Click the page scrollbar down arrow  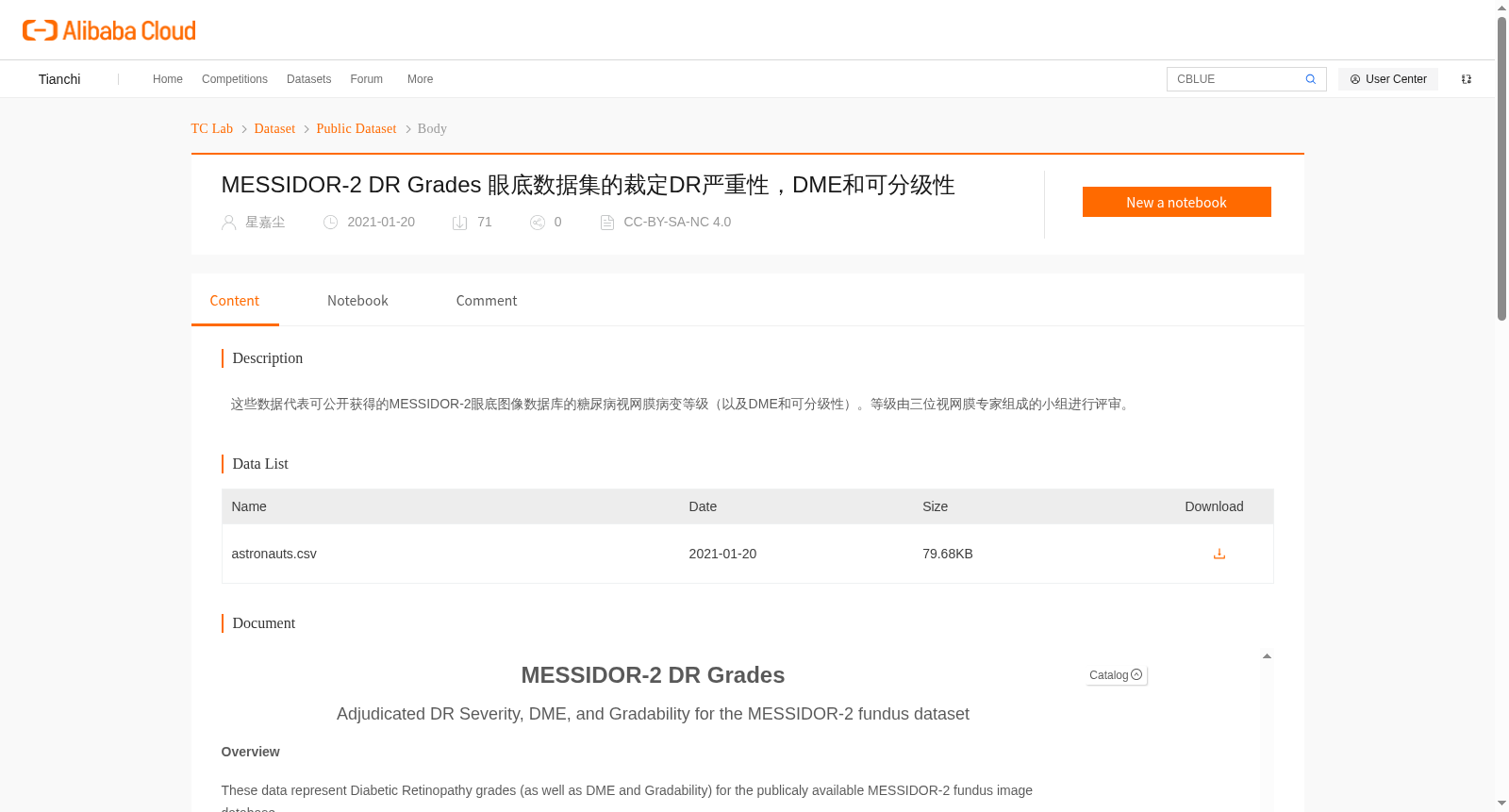[1501, 804]
